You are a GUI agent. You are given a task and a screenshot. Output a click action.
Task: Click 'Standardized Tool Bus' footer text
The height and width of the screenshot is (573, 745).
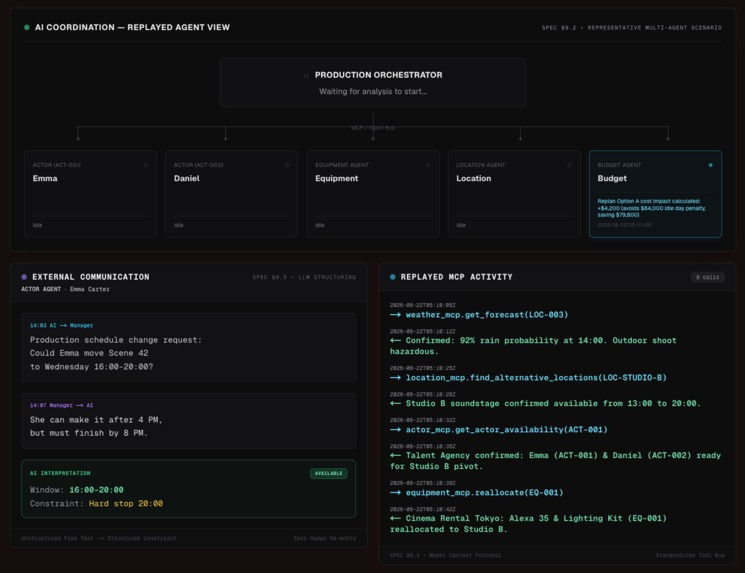pyautogui.click(x=690, y=555)
